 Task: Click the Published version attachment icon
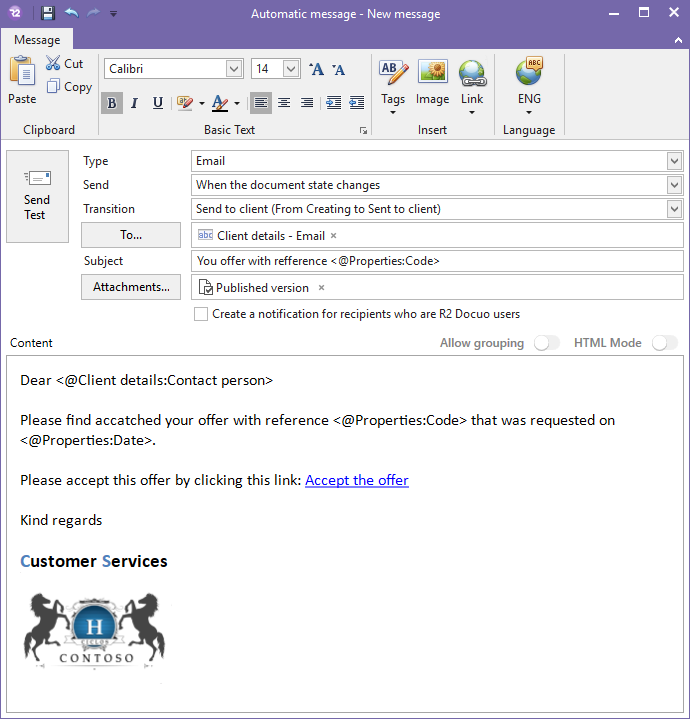tap(205, 288)
